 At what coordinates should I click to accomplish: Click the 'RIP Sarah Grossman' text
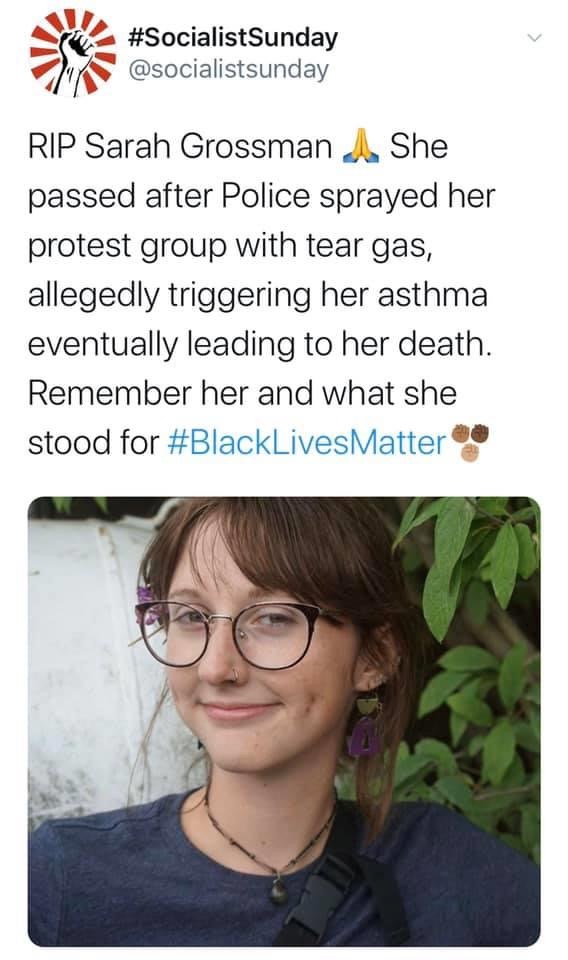coord(179,147)
